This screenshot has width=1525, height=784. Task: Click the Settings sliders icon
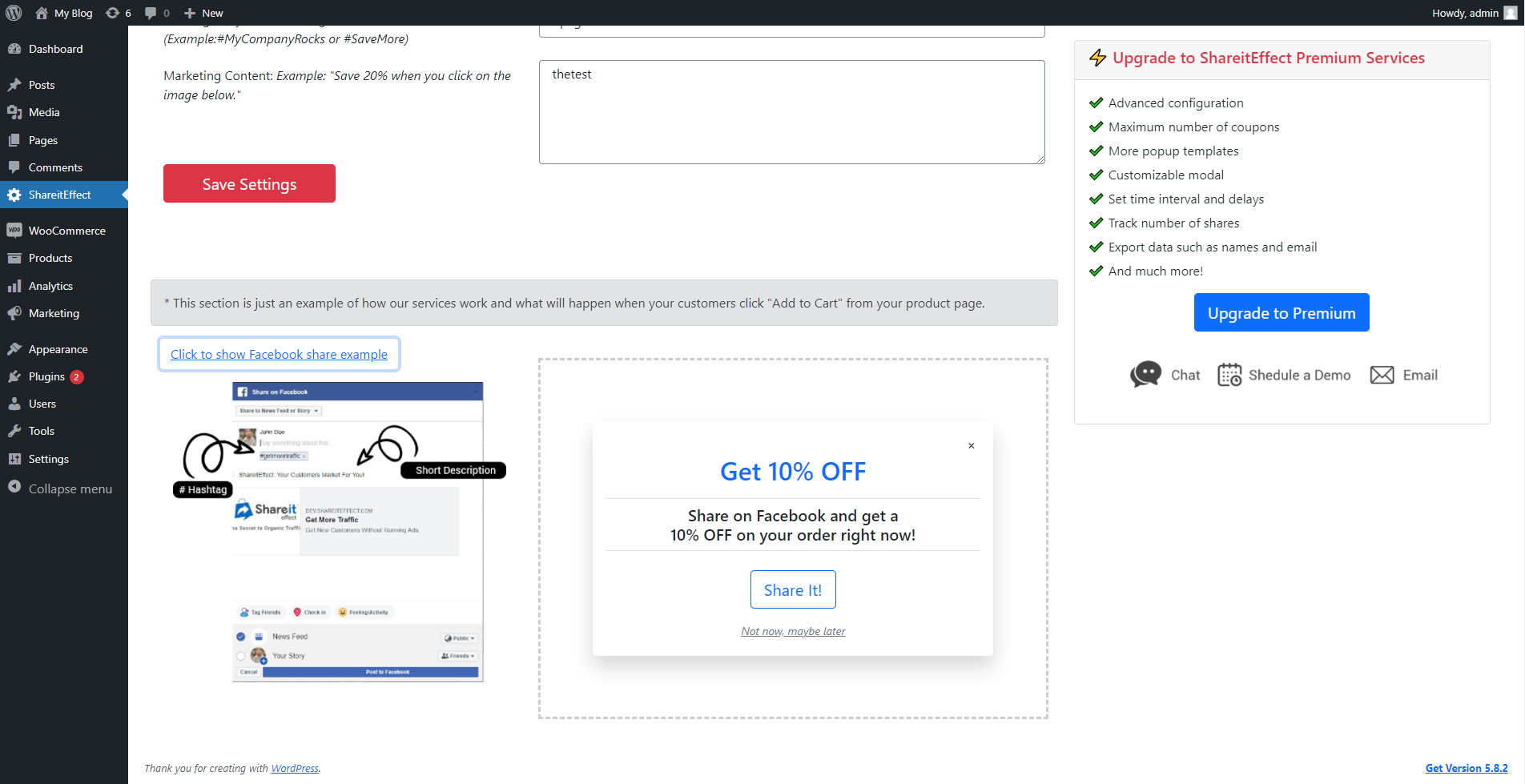[14, 459]
